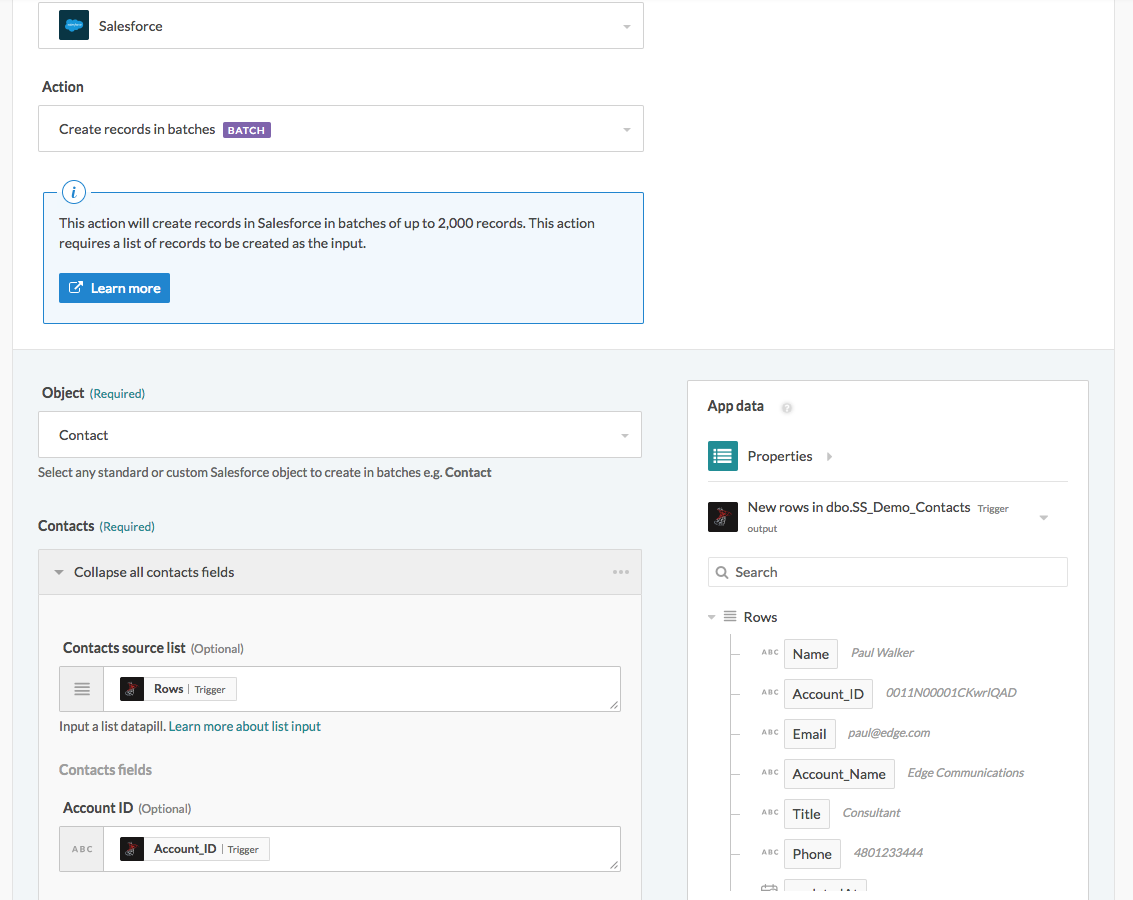Click the ABC type icon on Account ID field

click(81, 848)
